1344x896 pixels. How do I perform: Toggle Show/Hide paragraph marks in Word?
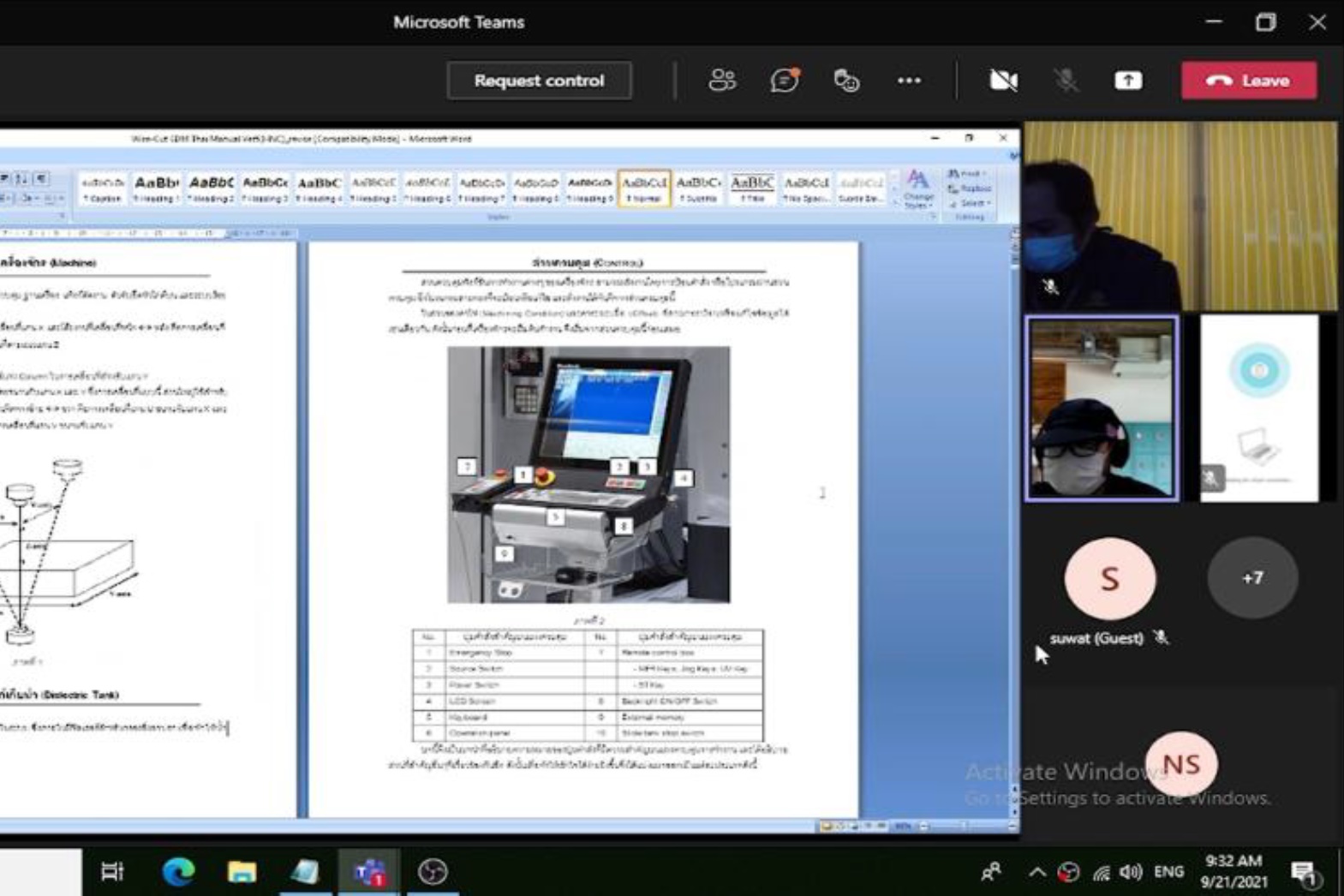40,178
